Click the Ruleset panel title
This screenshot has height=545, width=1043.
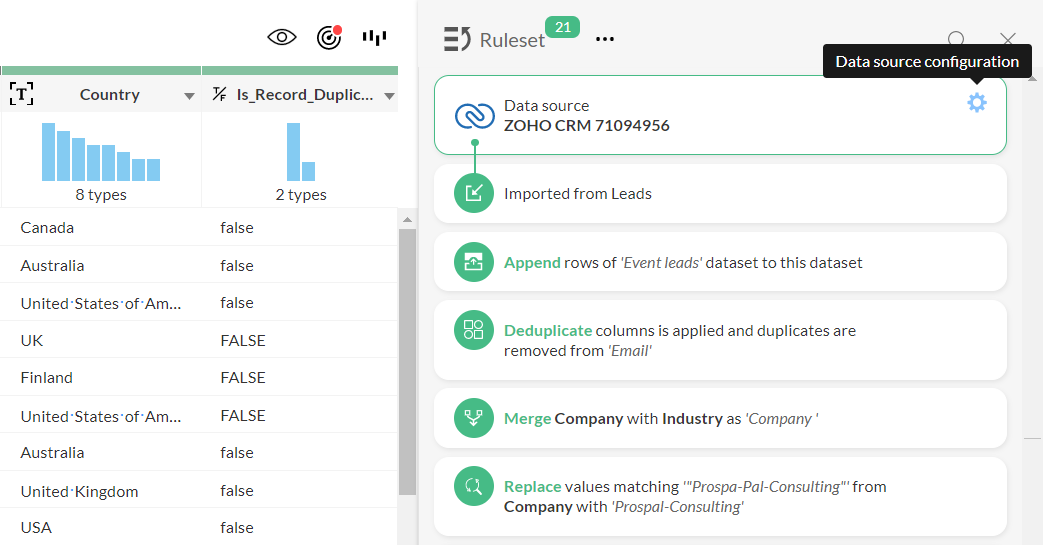point(512,40)
